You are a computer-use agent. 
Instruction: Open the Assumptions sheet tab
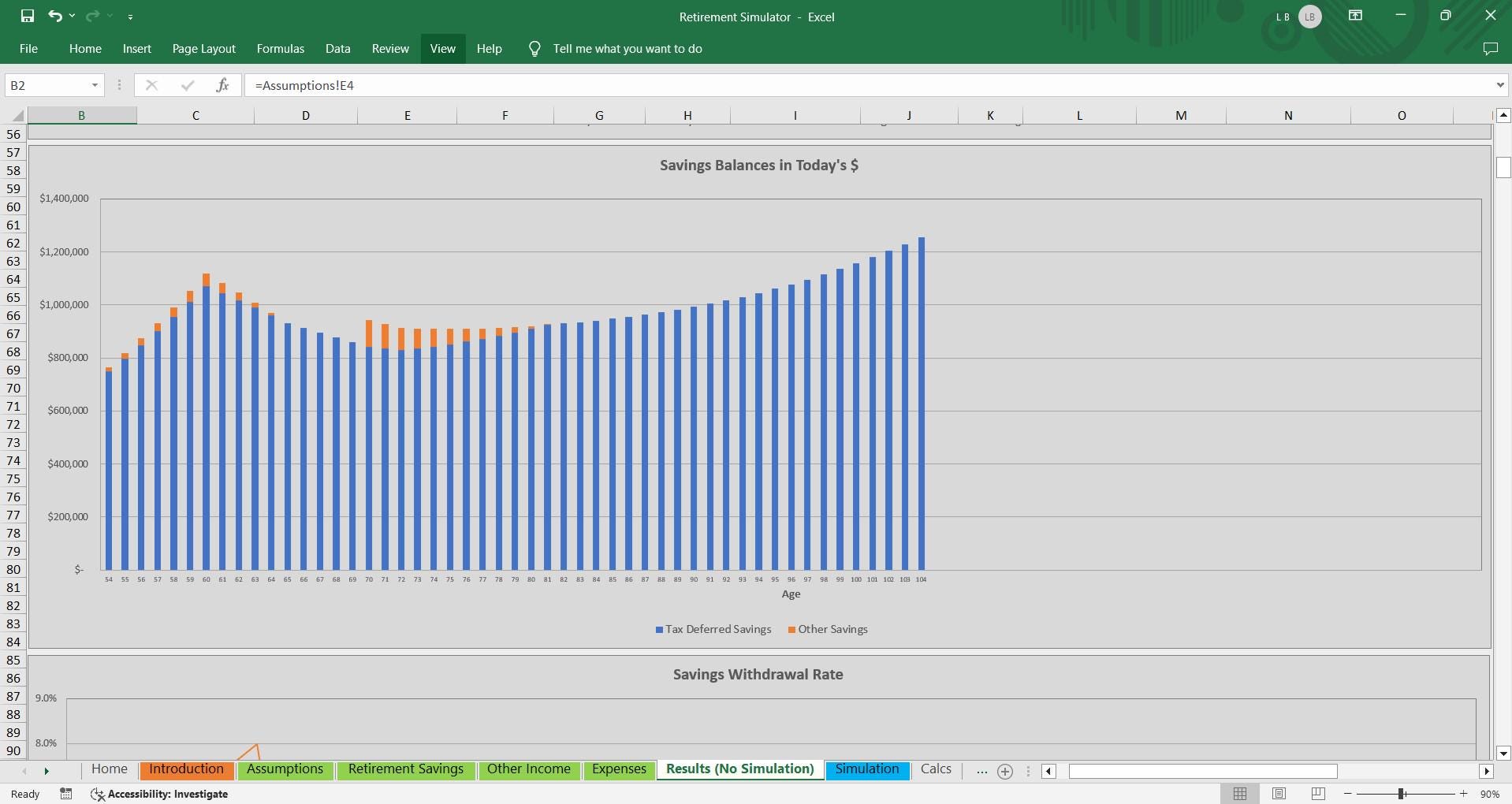point(285,769)
